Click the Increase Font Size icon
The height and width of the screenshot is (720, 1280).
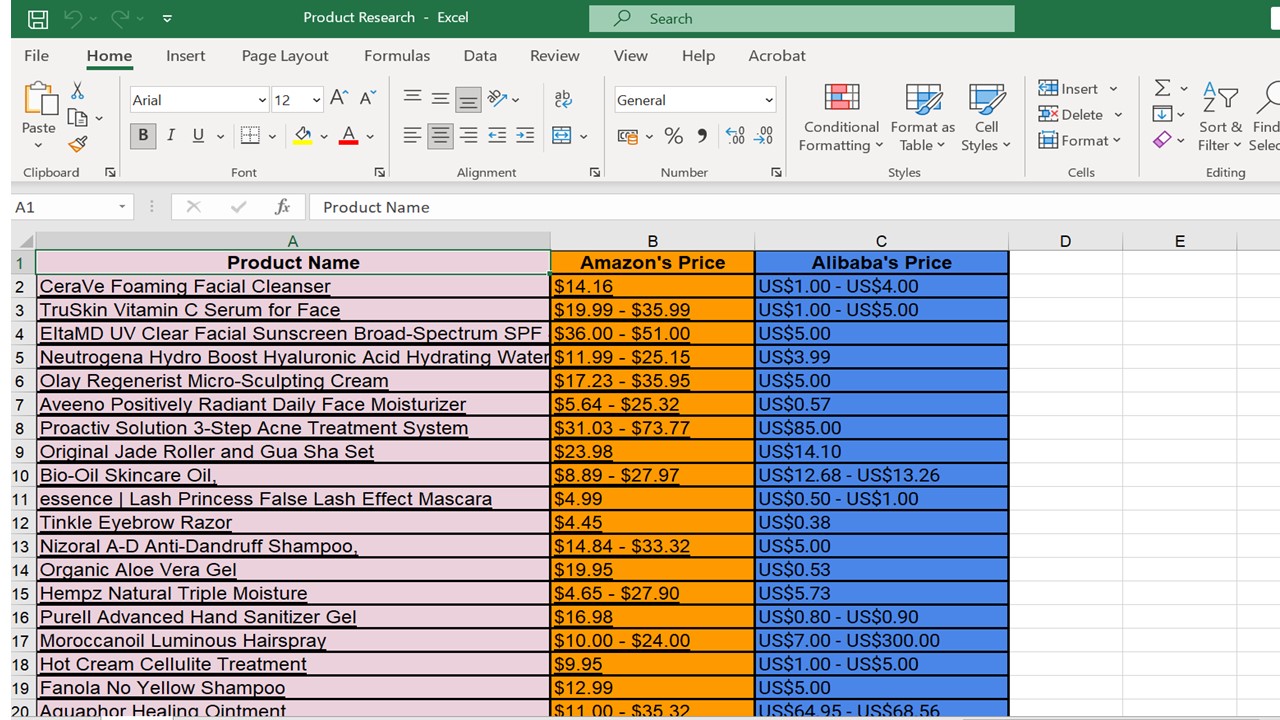(339, 98)
